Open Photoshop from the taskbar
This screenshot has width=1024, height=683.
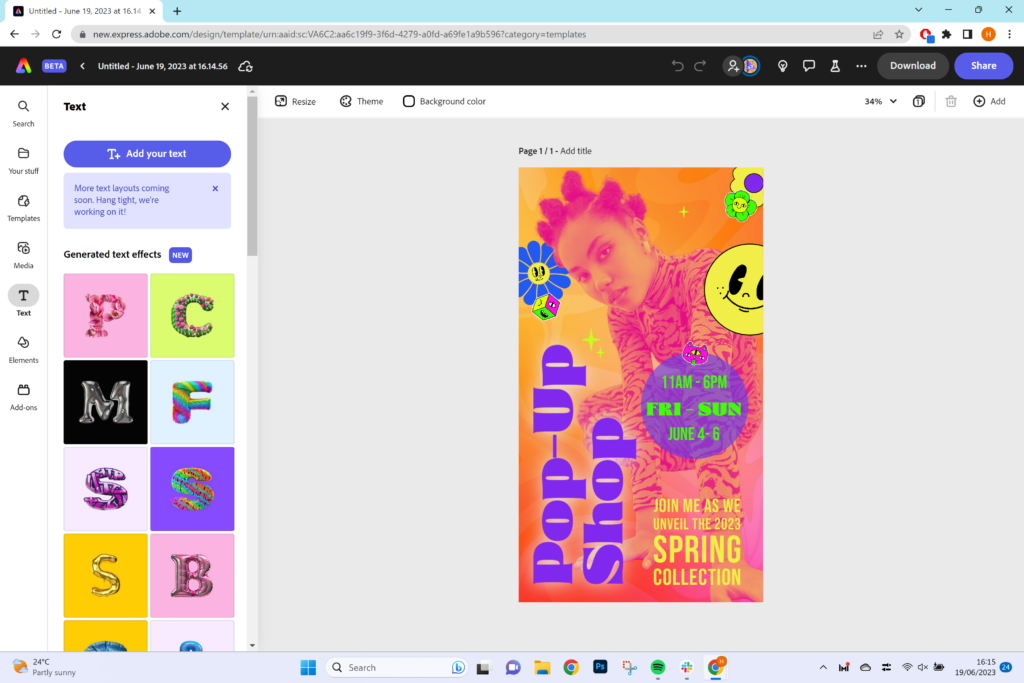pos(600,667)
